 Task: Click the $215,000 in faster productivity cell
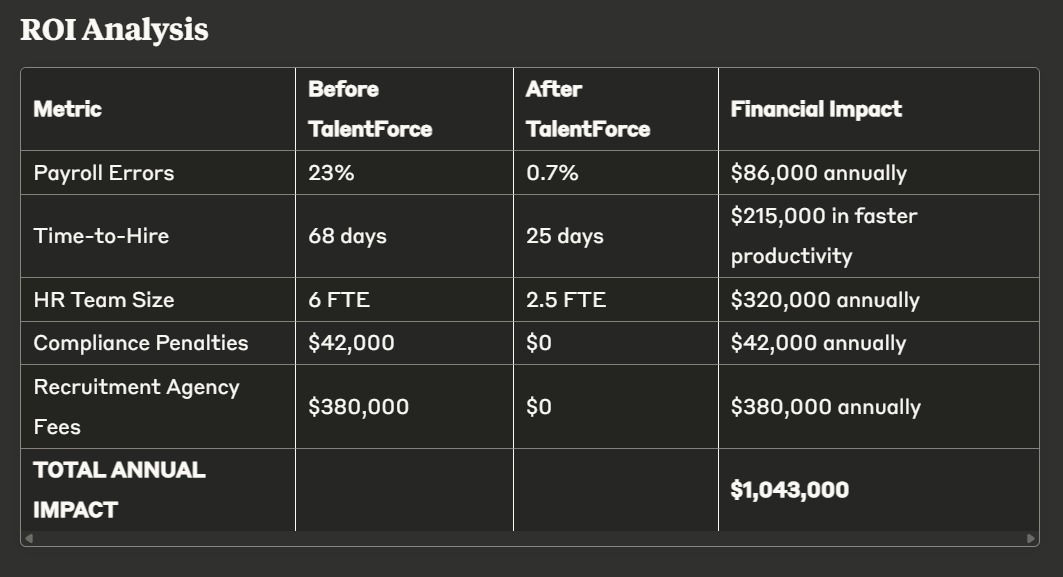(879, 236)
